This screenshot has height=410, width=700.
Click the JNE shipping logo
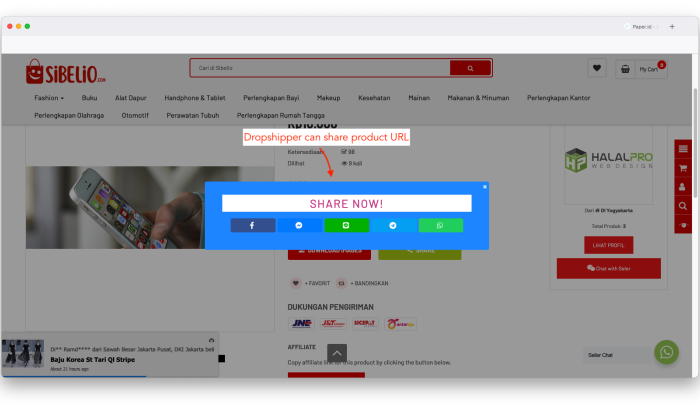click(x=301, y=323)
